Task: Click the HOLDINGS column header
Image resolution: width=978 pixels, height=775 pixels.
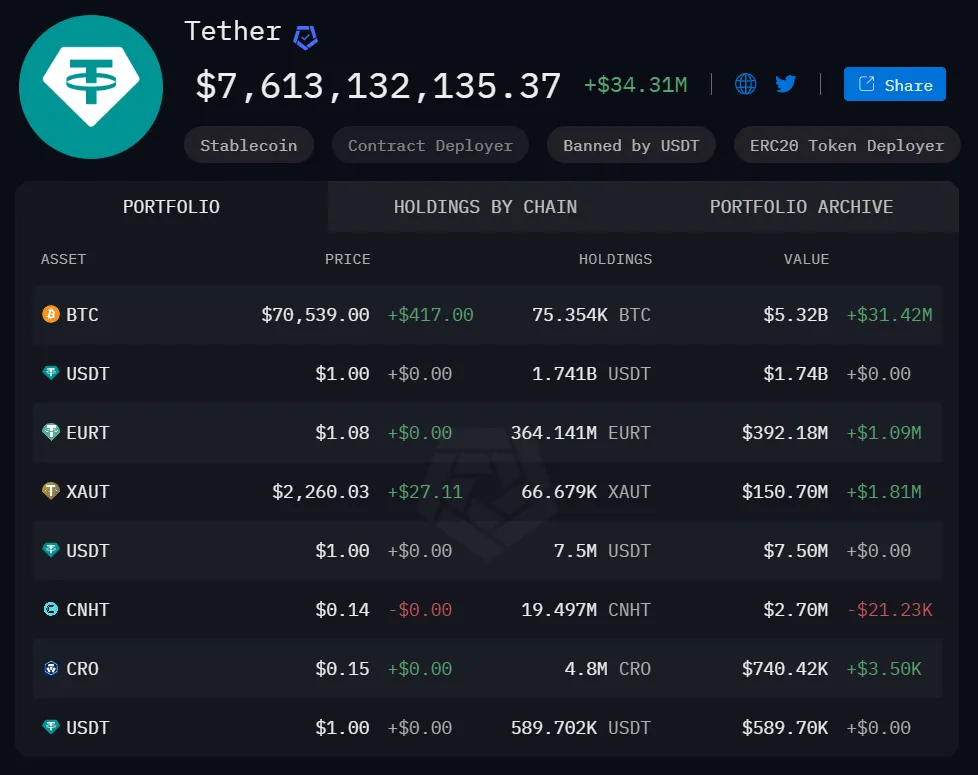Action: point(615,260)
